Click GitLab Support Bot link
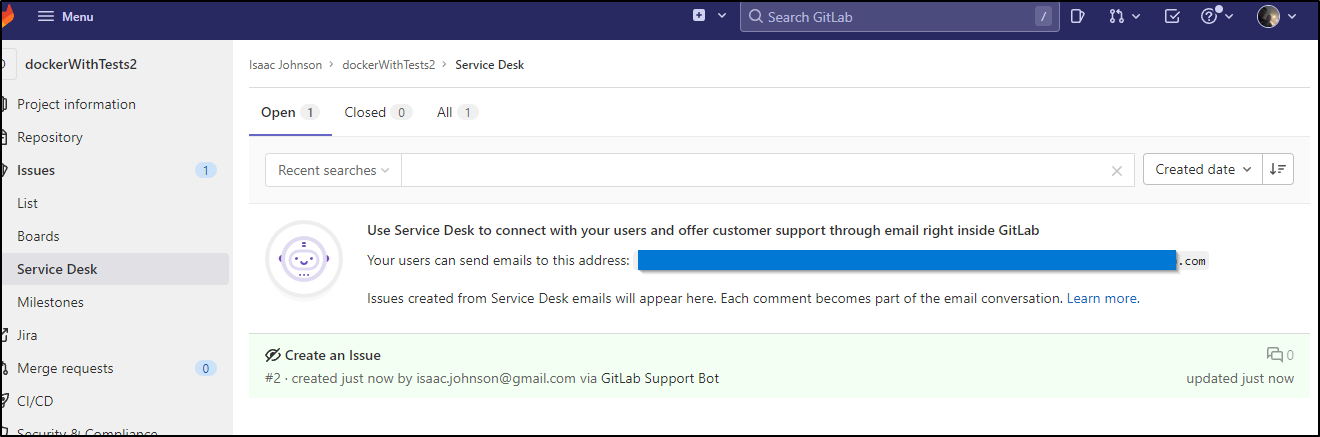The width and height of the screenshot is (1320, 437). (660, 378)
